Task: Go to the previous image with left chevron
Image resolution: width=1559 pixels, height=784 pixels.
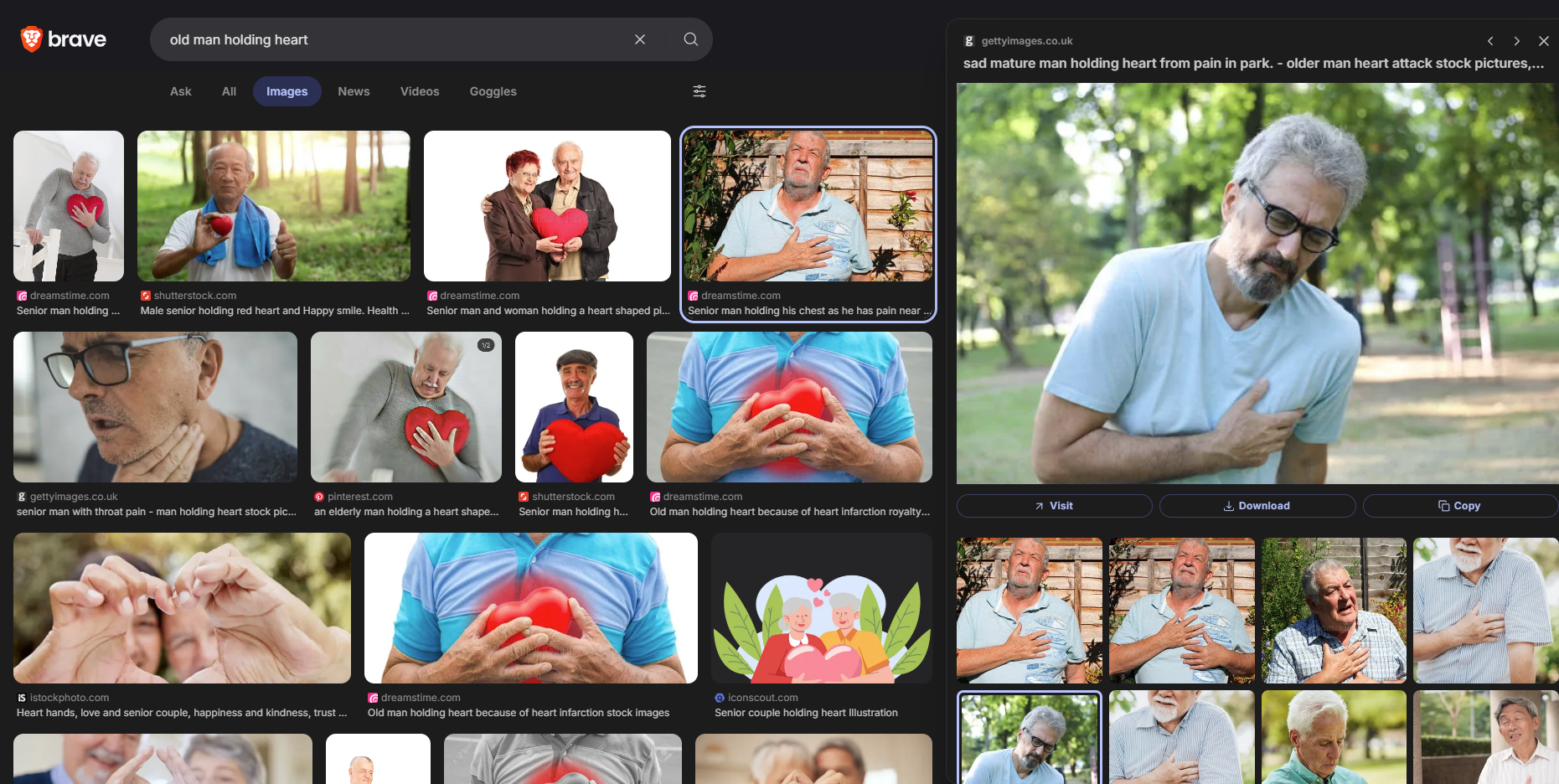Action: click(1490, 41)
